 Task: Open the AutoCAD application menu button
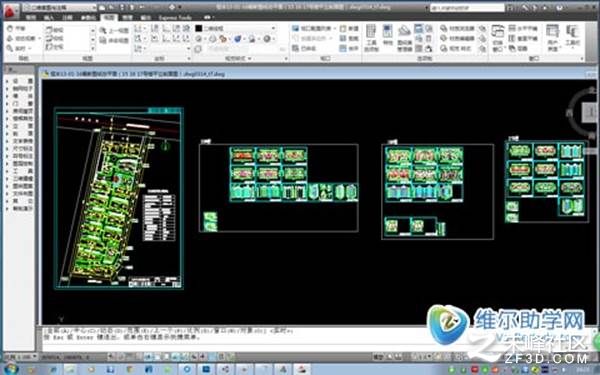(11, 10)
